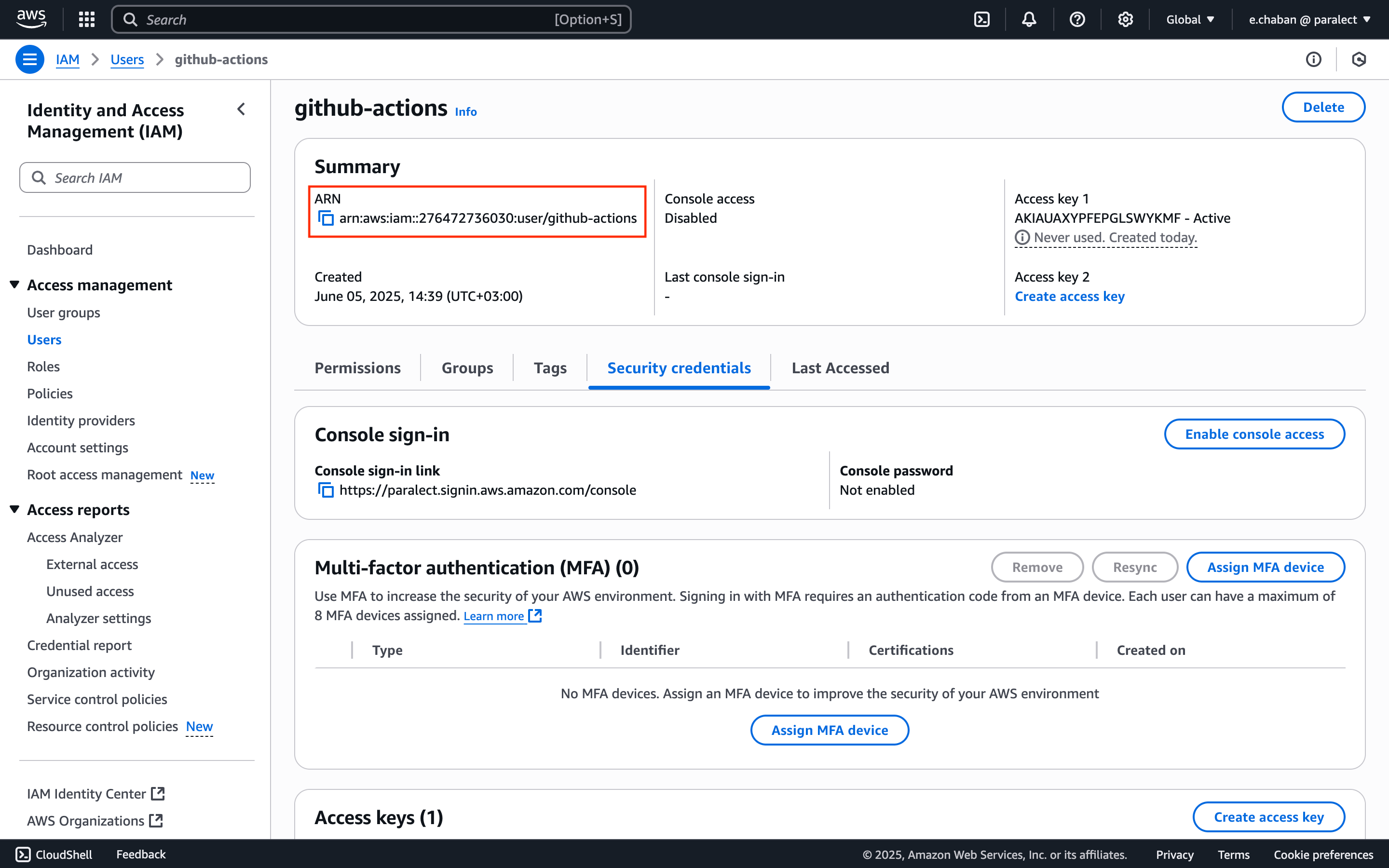The height and width of the screenshot is (868, 1389).
Task: Open the AWS services grid menu
Action: (x=87, y=19)
